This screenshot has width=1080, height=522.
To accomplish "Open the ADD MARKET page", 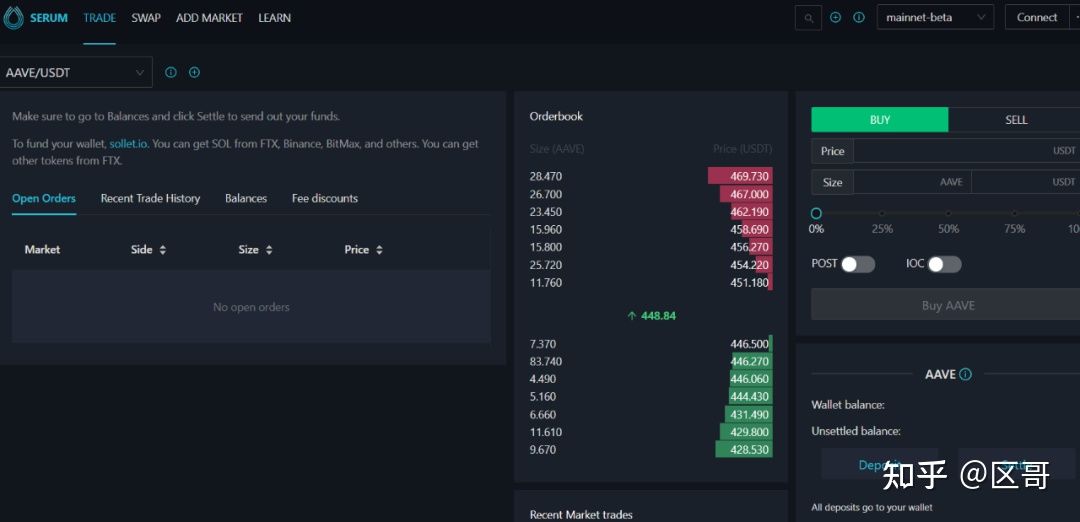I will 209,18.
